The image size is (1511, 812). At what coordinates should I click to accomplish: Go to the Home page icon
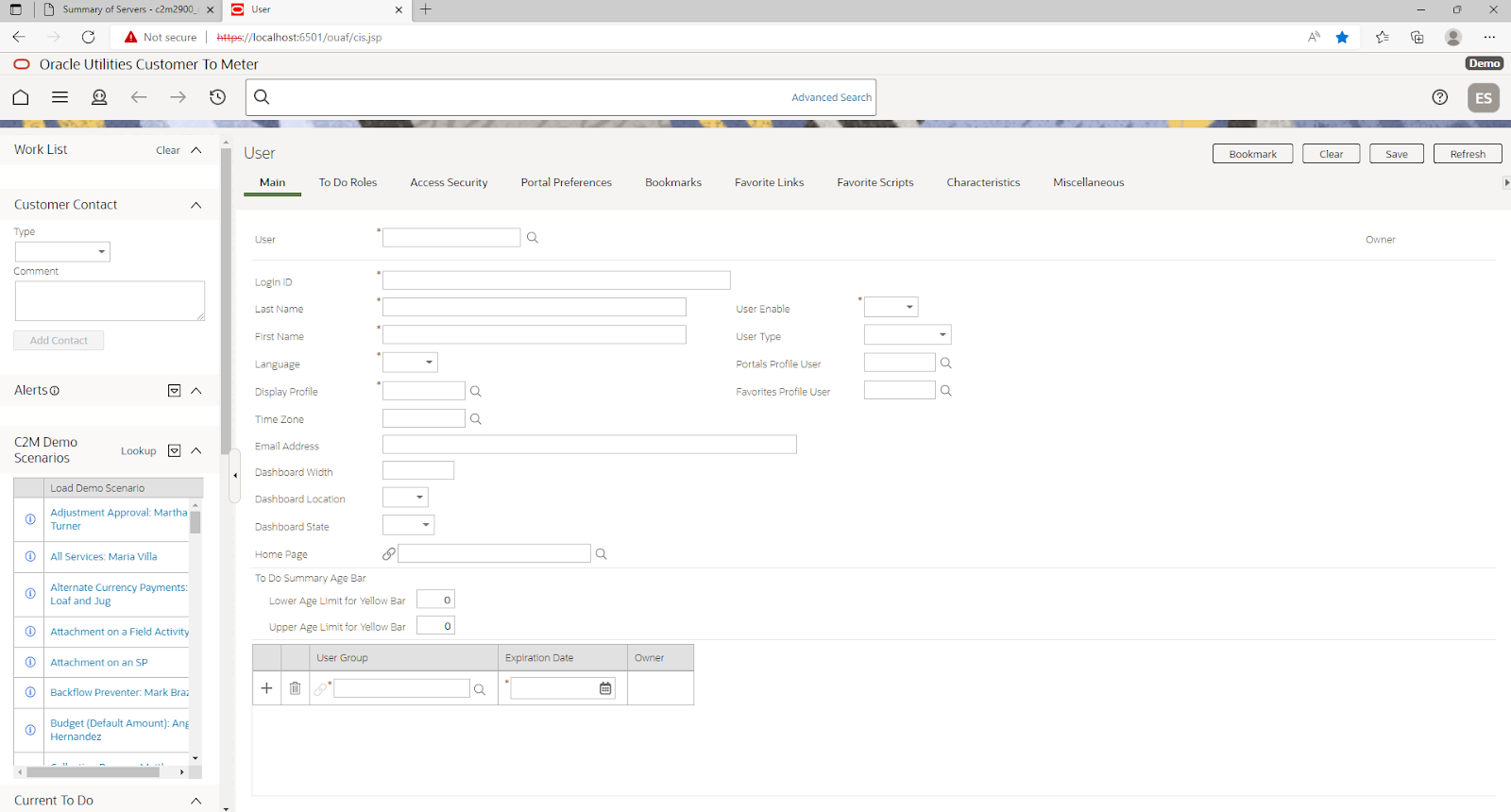click(x=21, y=97)
